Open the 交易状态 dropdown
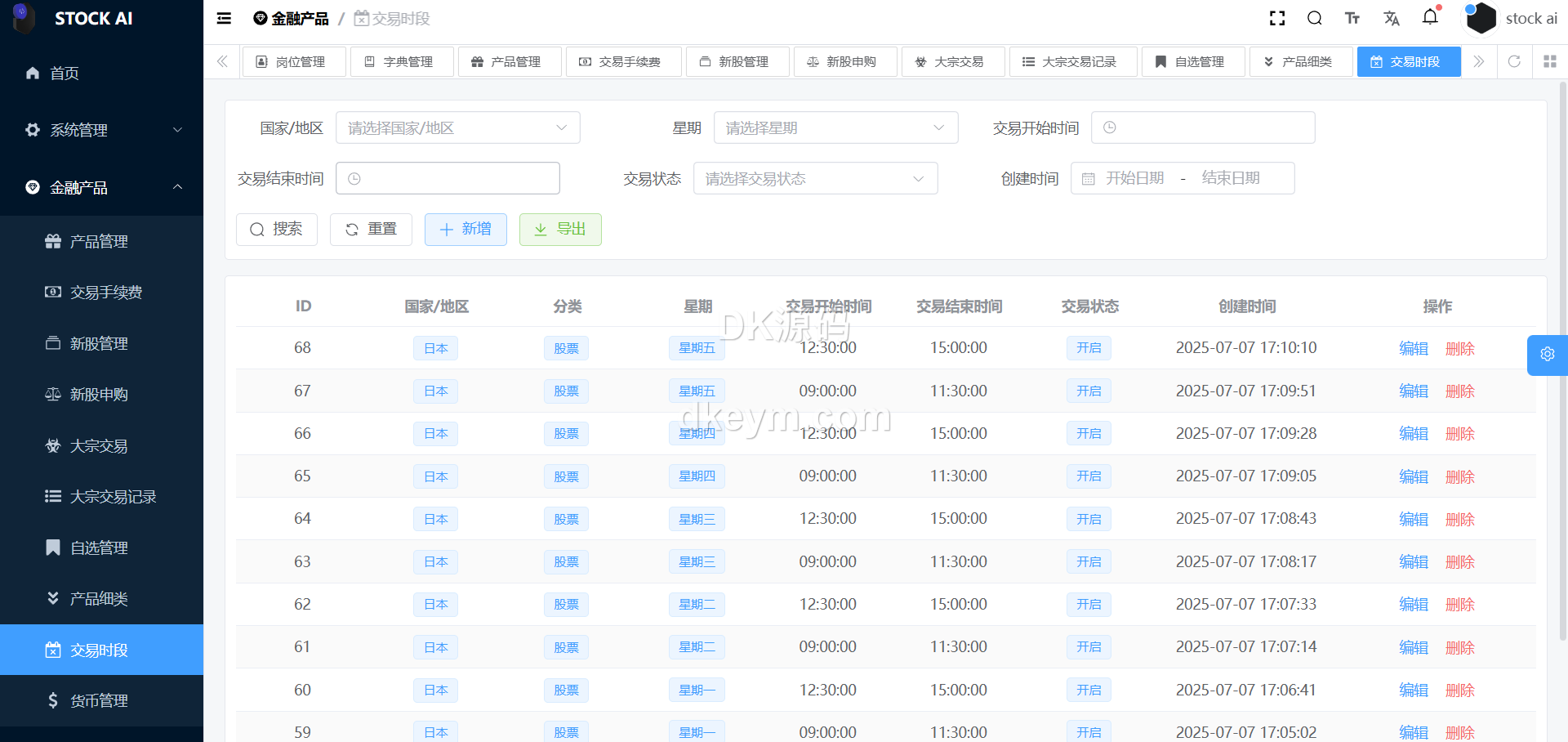The image size is (1568, 742). tap(814, 178)
